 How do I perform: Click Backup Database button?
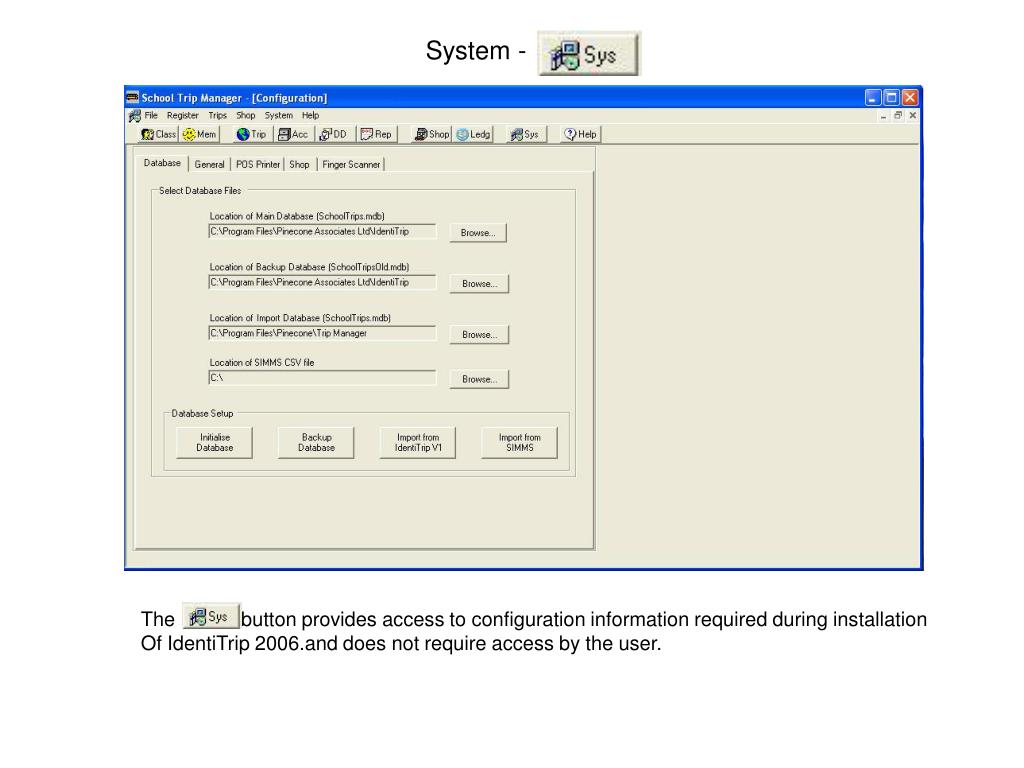316,443
